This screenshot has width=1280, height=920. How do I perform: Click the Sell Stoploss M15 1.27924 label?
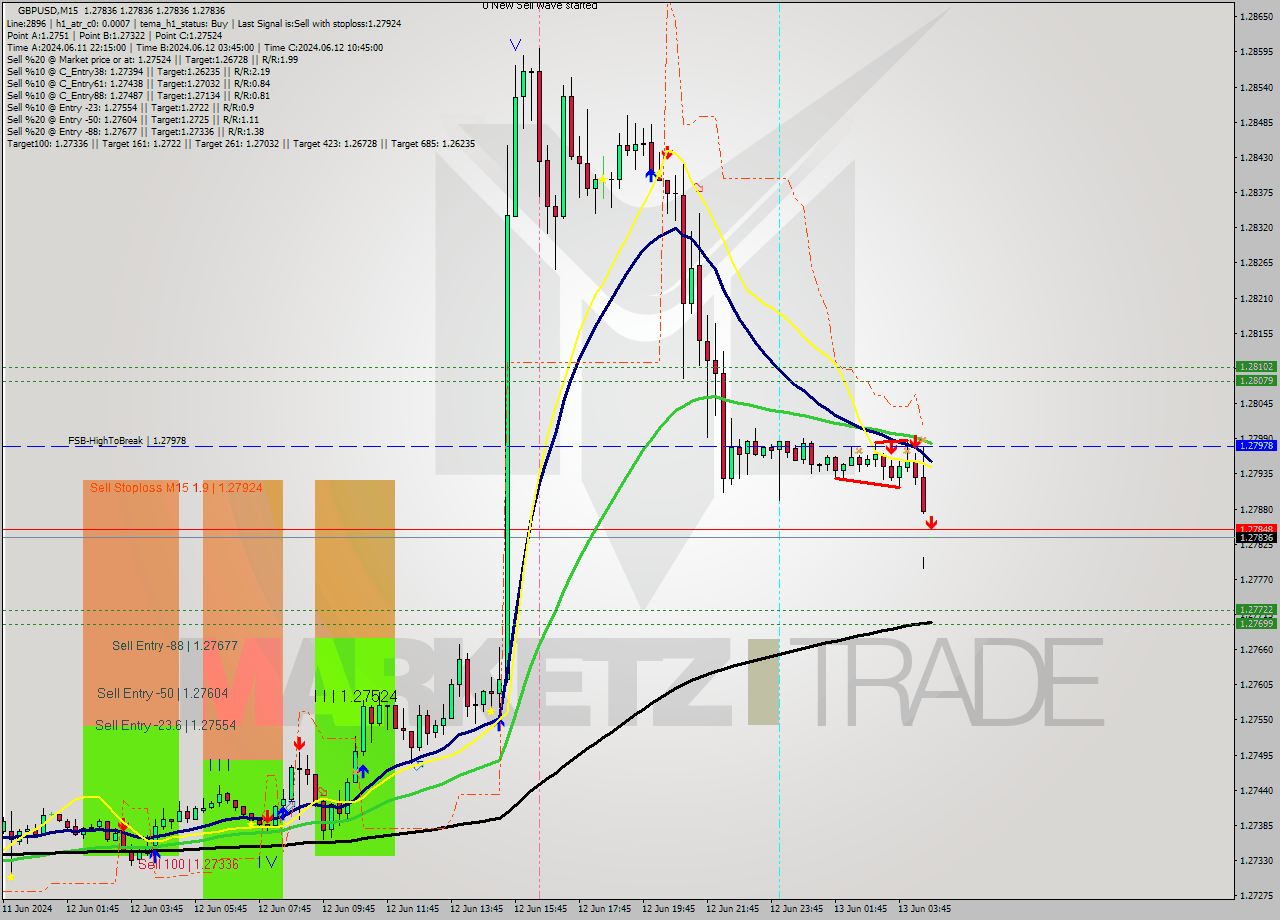(x=176, y=487)
